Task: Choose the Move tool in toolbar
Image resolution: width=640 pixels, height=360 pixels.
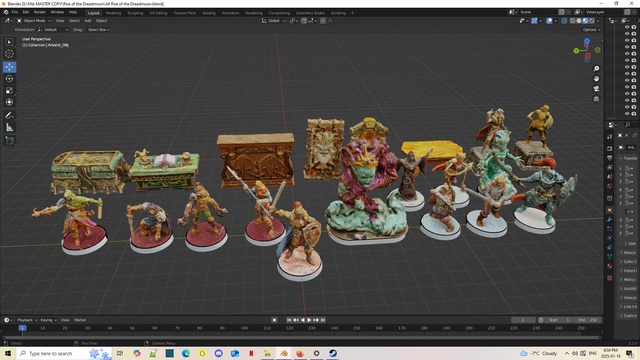Action: (9, 67)
